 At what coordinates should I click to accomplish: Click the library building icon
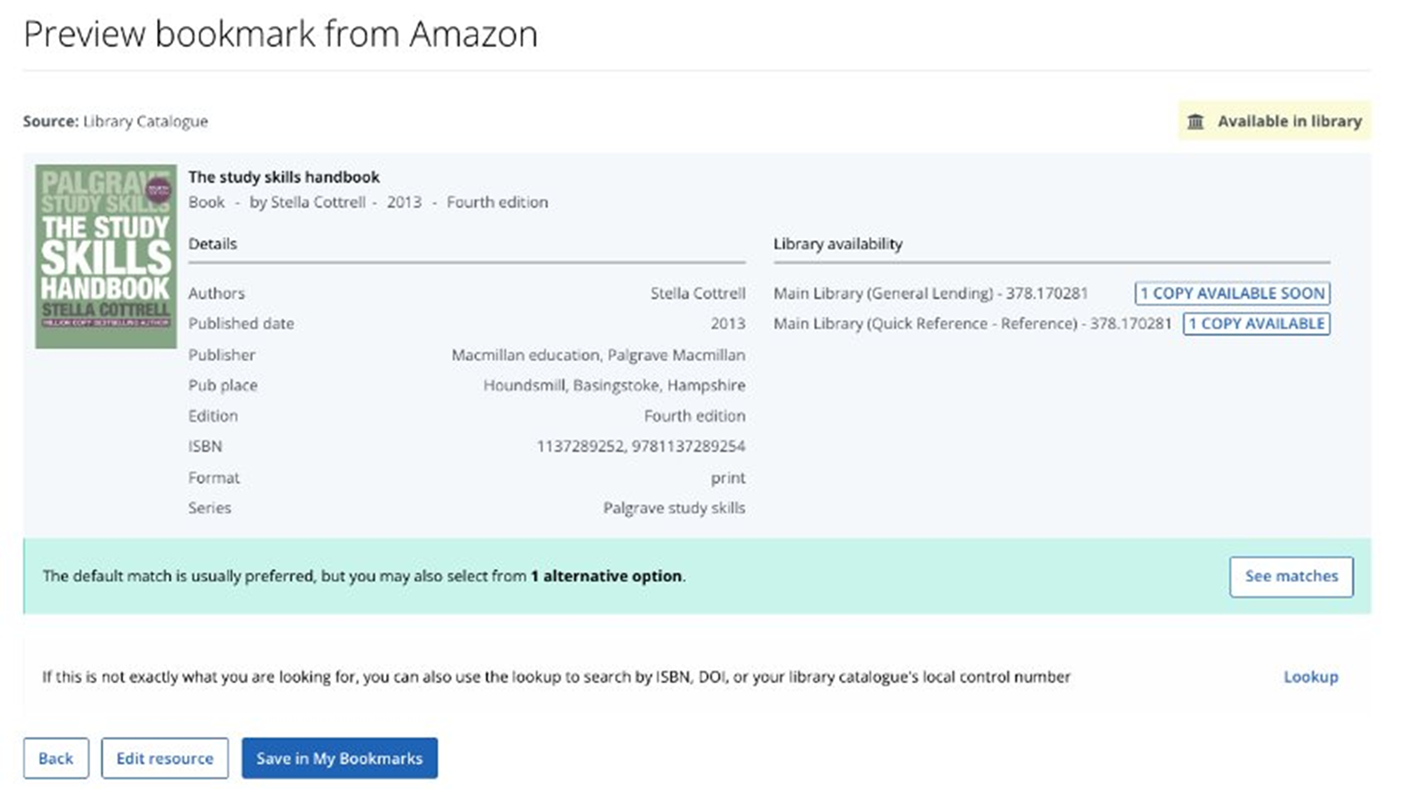[1195, 122]
